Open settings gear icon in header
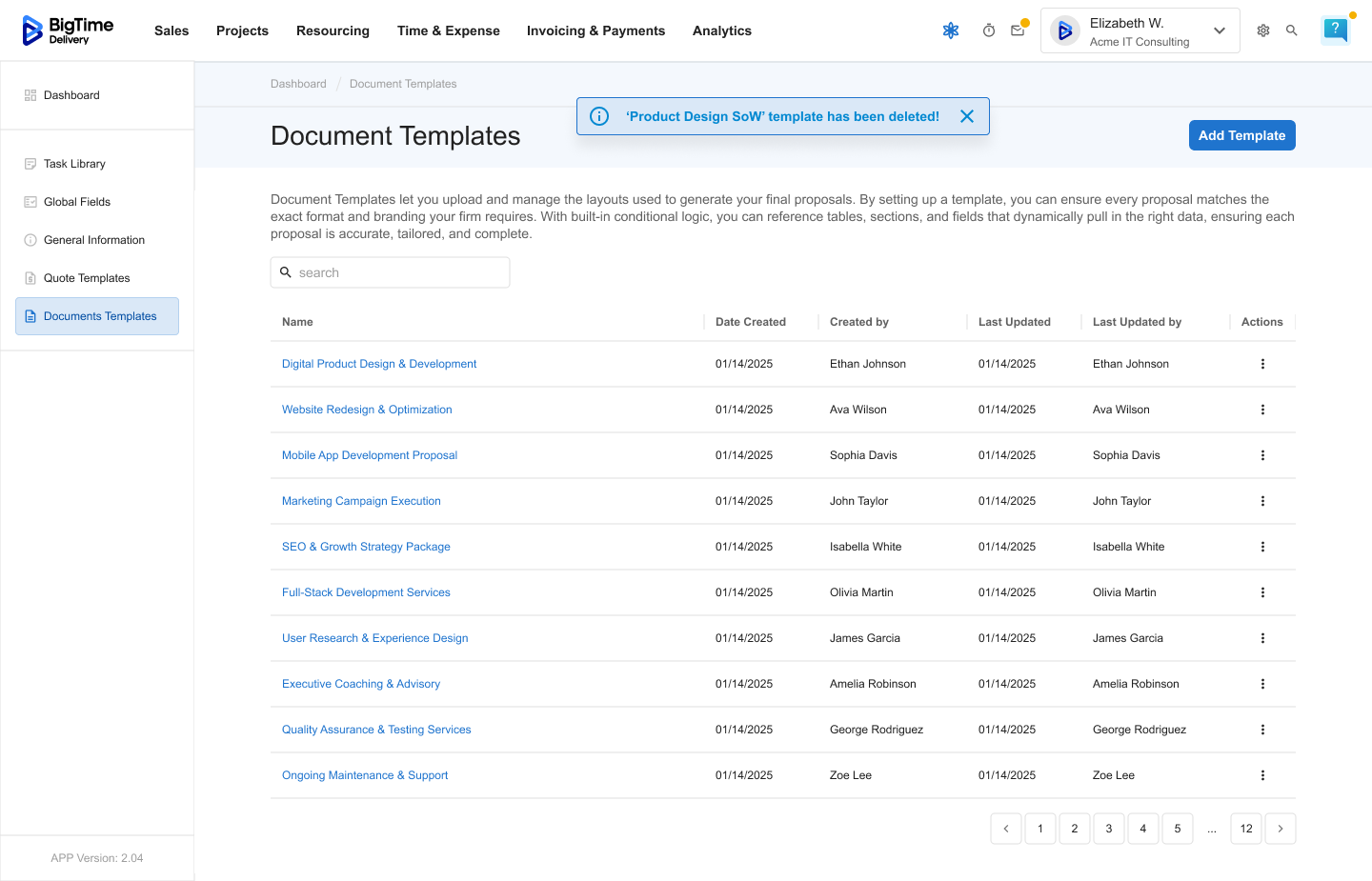 click(x=1263, y=30)
